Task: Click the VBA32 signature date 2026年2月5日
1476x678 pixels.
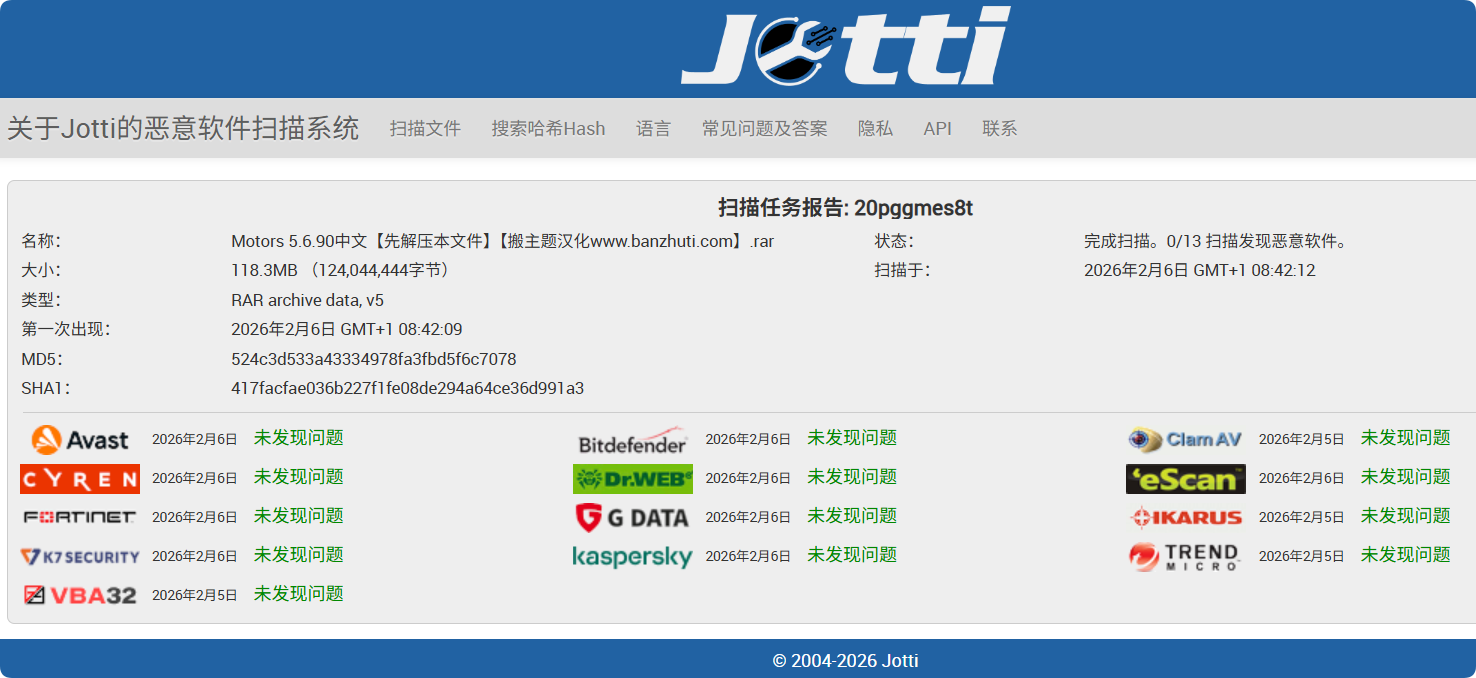Action: (195, 595)
